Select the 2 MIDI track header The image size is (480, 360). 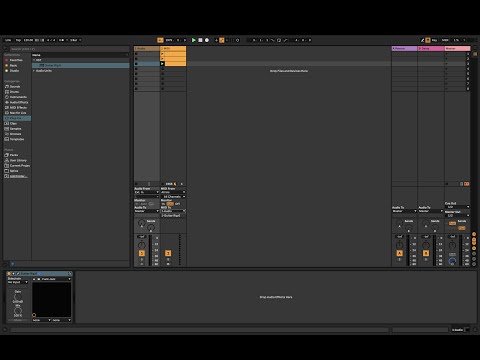click(x=173, y=49)
